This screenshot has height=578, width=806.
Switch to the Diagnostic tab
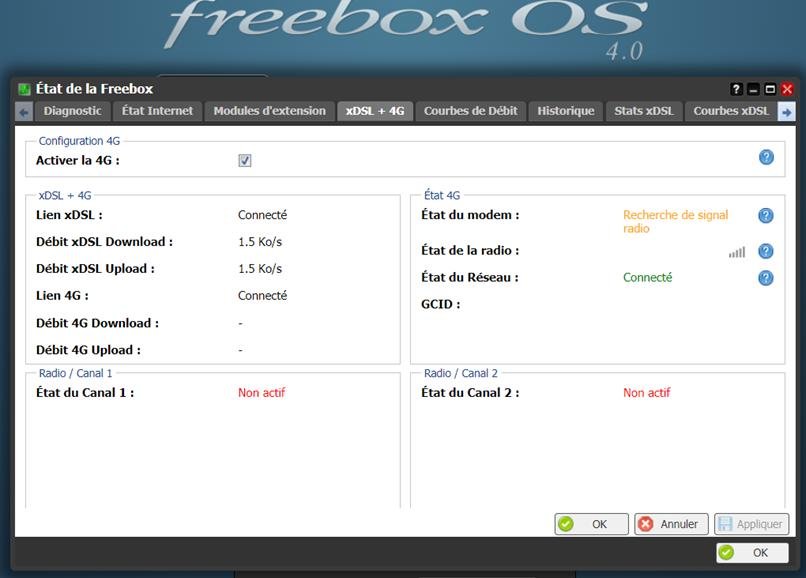click(x=73, y=111)
